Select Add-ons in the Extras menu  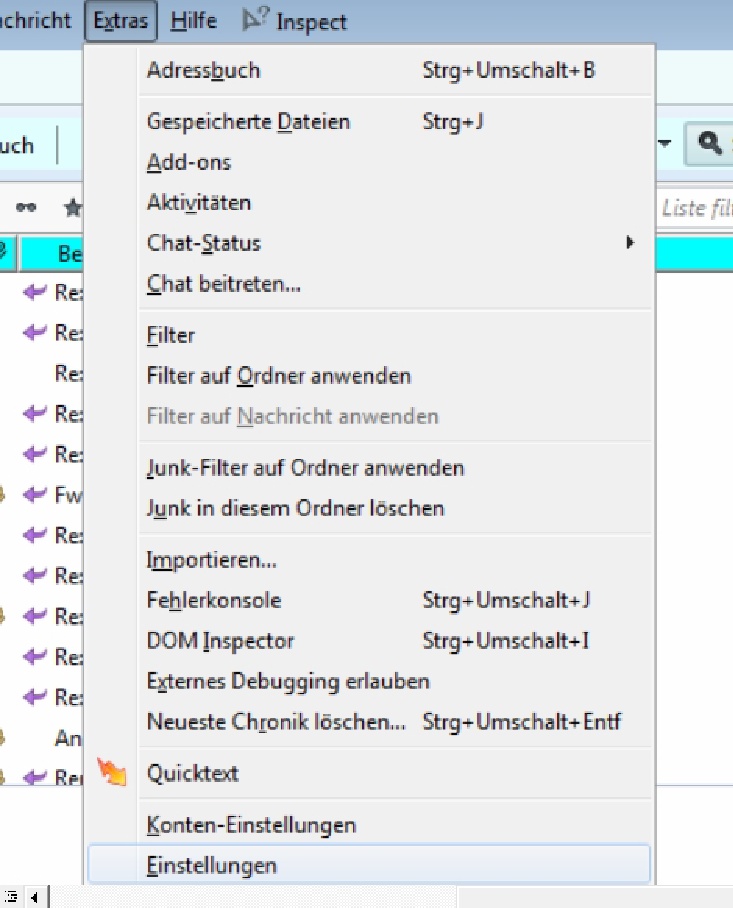pyautogui.click(x=189, y=162)
